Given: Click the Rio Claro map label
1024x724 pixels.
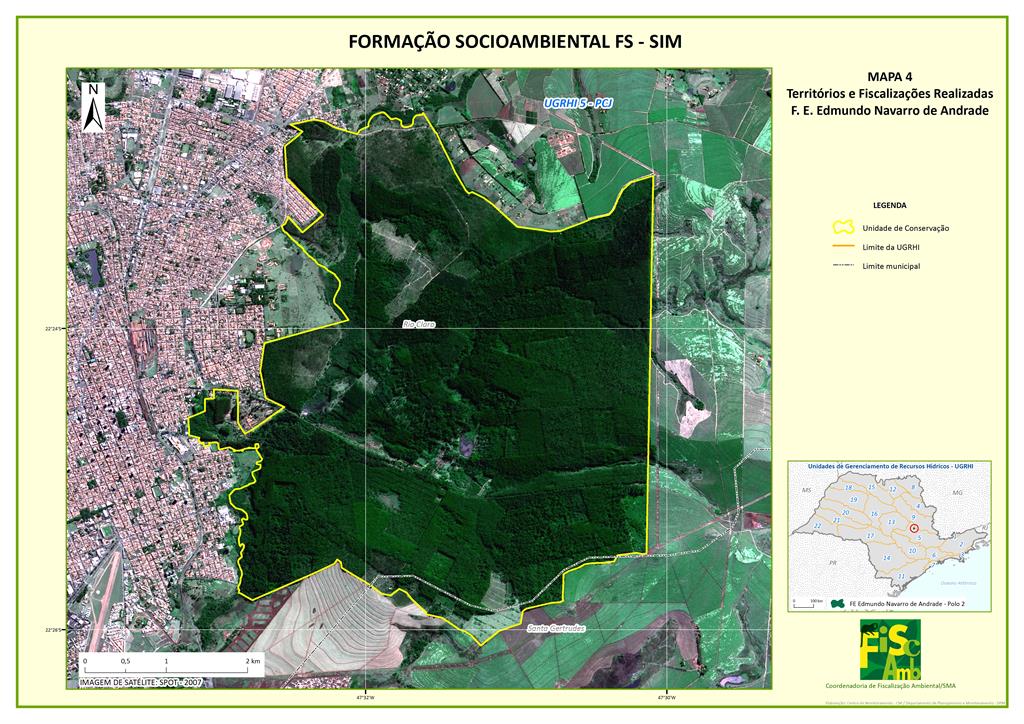Looking at the screenshot, I should point(419,324).
